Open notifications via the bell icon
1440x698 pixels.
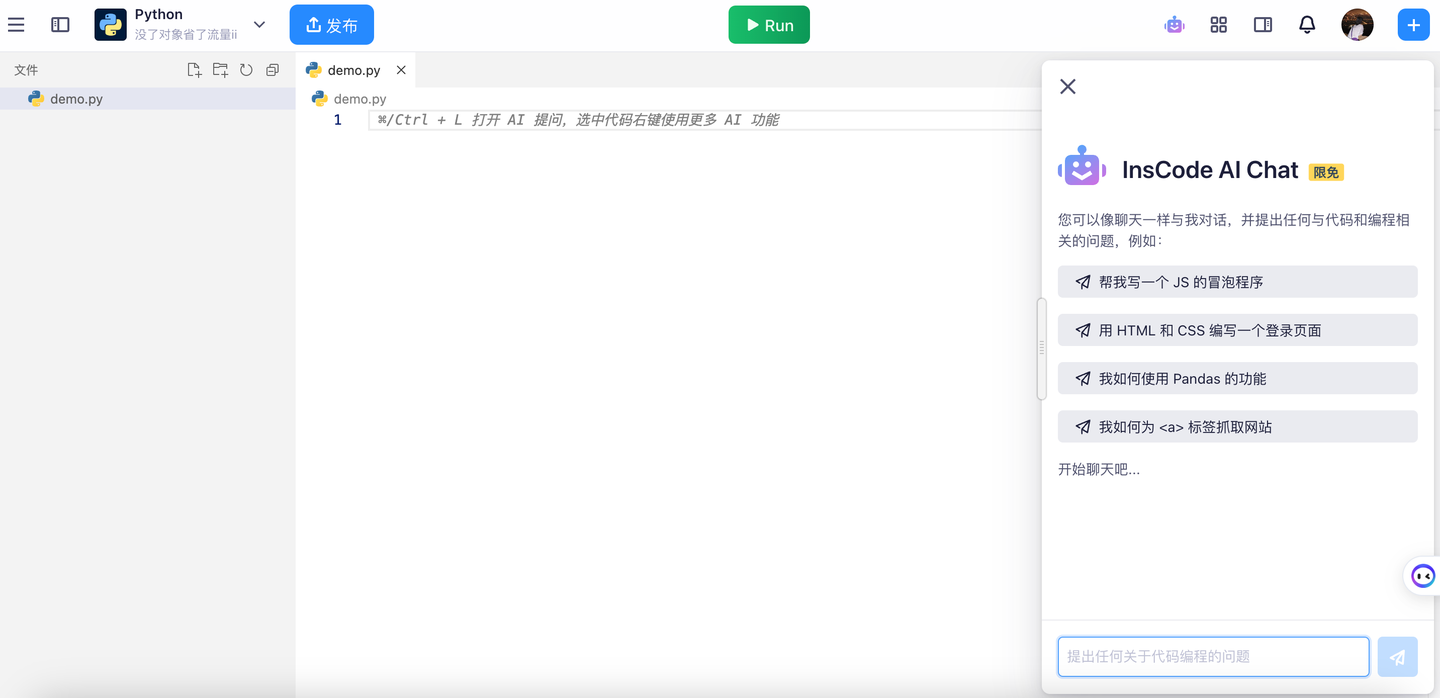(x=1307, y=24)
